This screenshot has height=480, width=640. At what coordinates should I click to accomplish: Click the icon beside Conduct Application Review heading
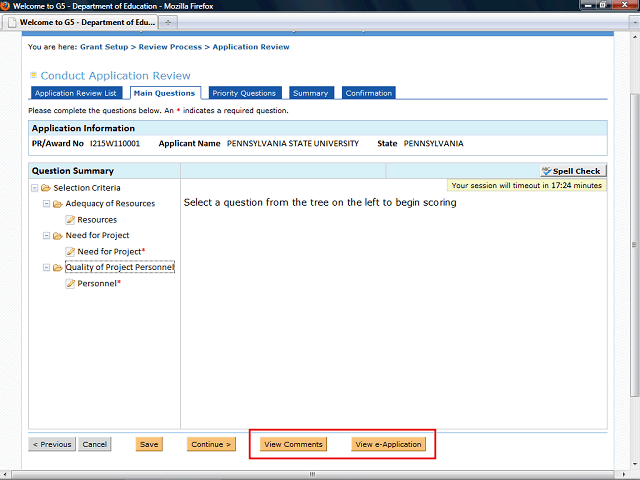33,75
